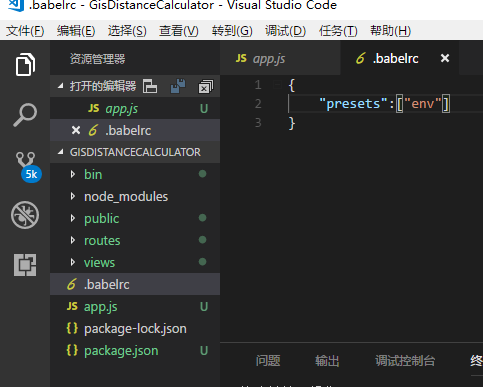Click the "env" string in editor
483x387 pixels.
423,104
